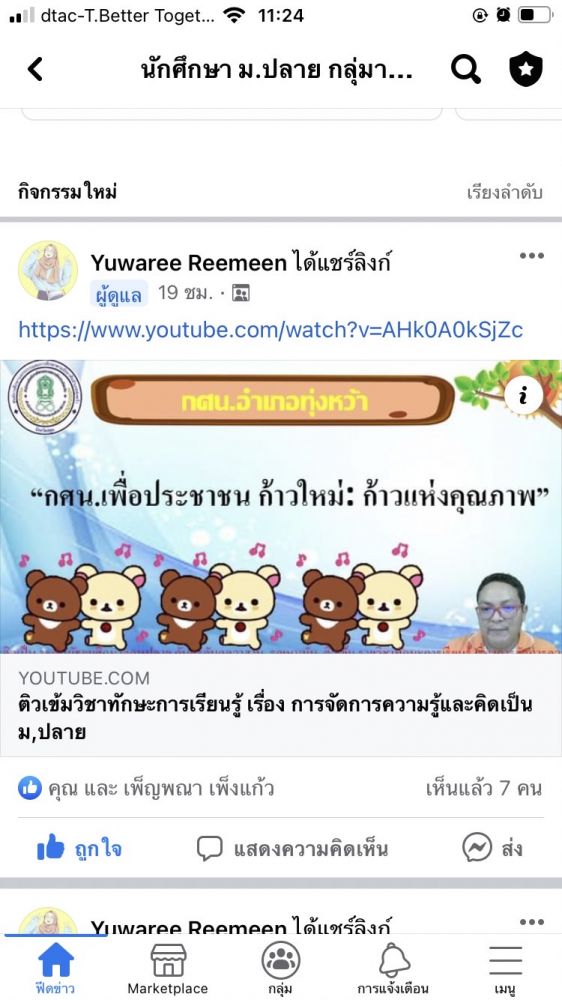
Task: Tap info icon on video preview
Action: click(x=523, y=396)
